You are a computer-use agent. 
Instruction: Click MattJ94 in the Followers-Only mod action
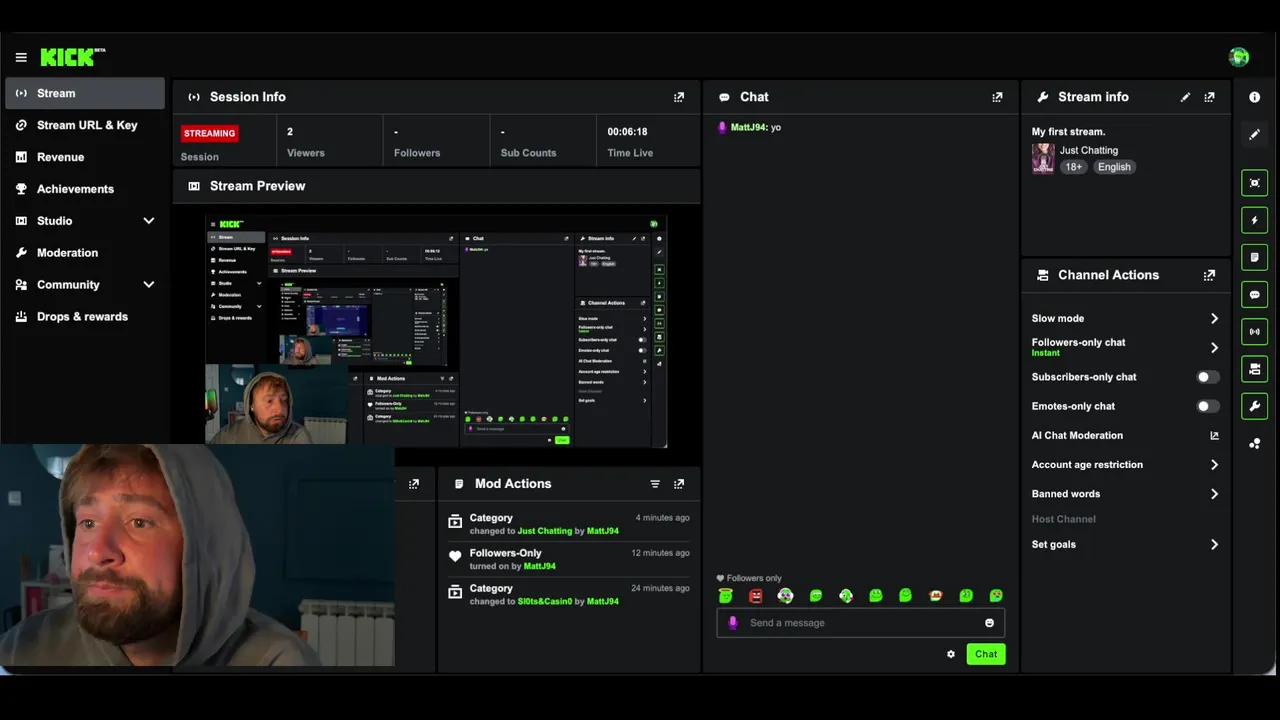click(540, 566)
